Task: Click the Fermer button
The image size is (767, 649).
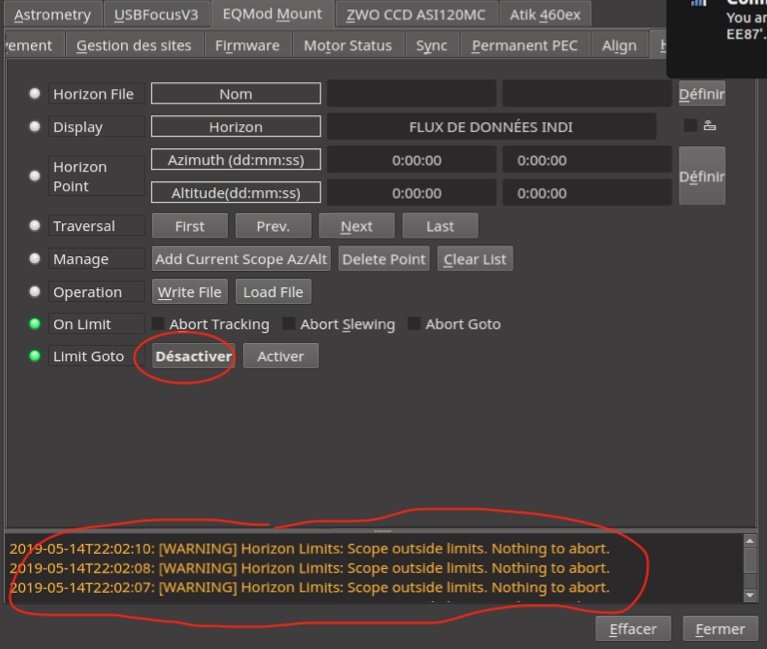Action: pyautogui.click(x=720, y=628)
